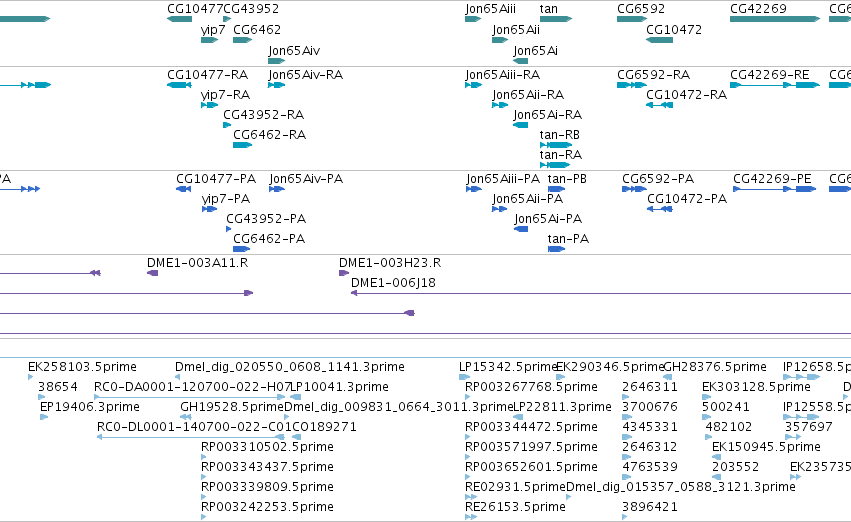Viewport: 851px width, 522px height.
Task: Click the LP15342.5prime EST label
Action: (509, 367)
